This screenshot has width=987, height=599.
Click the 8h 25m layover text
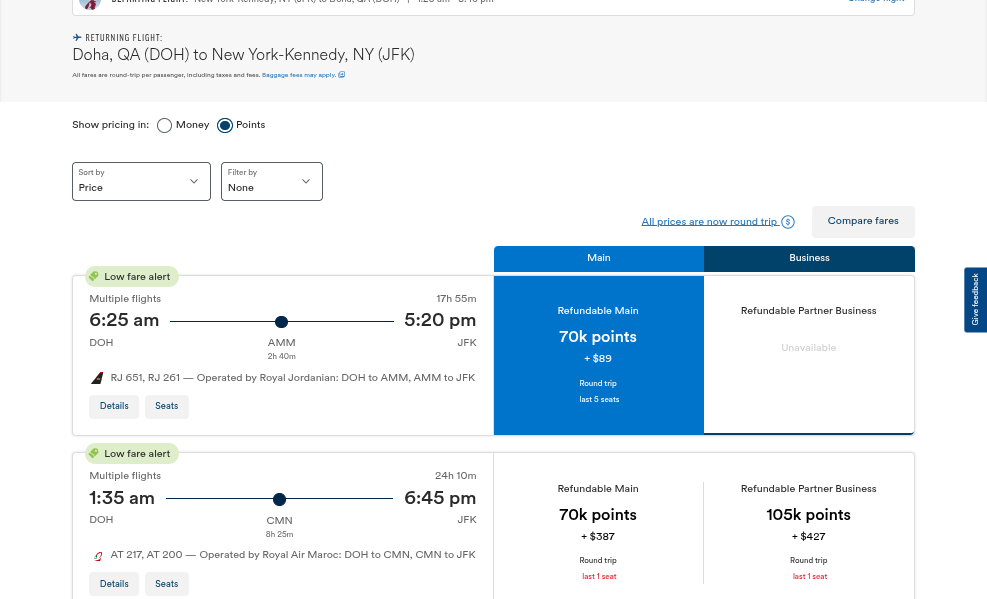pyautogui.click(x=279, y=535)
